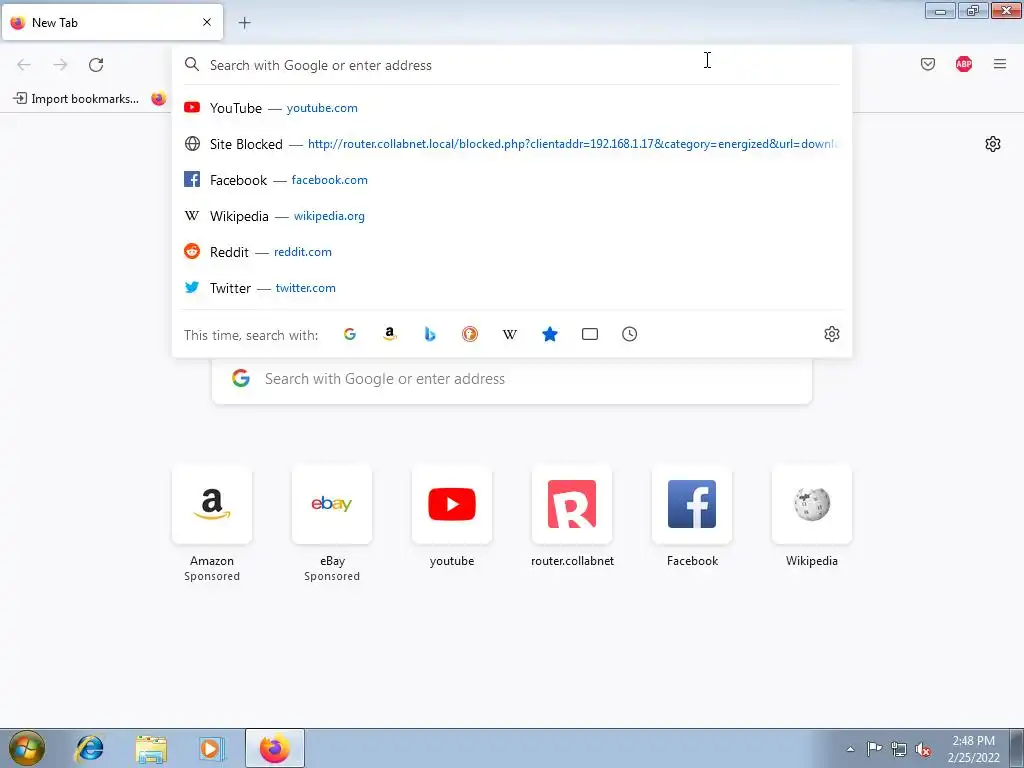Viewport: 1024px width, 768px height.
Task: Personalize new tab gear icon
Action: point(993,144)
